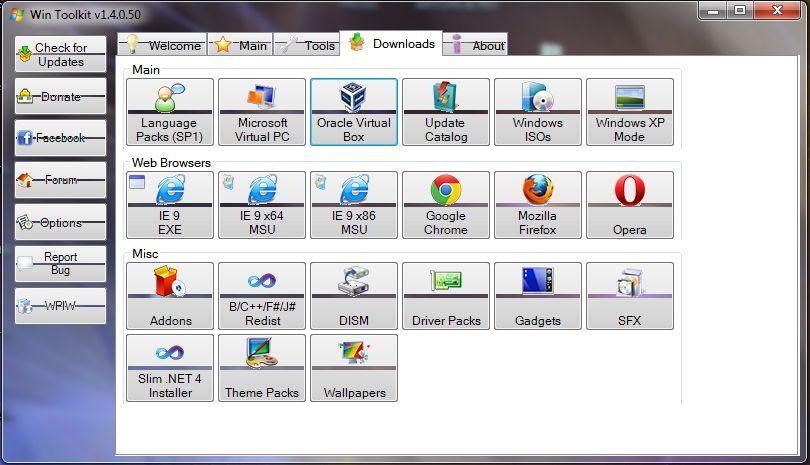Open the Gadgets download
This screenshot has height=465, width=810.
[x=538, y=296]
